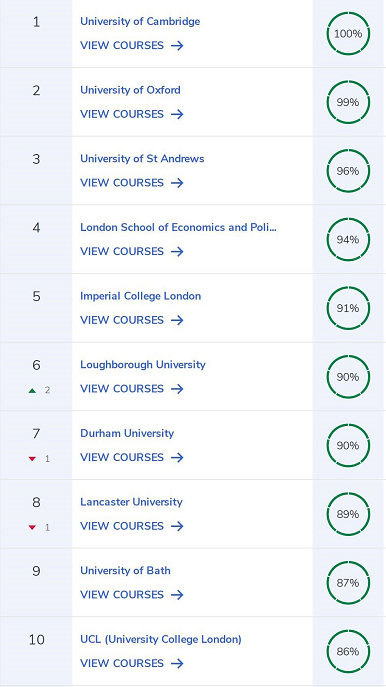Open Lancaster University link

131,502
